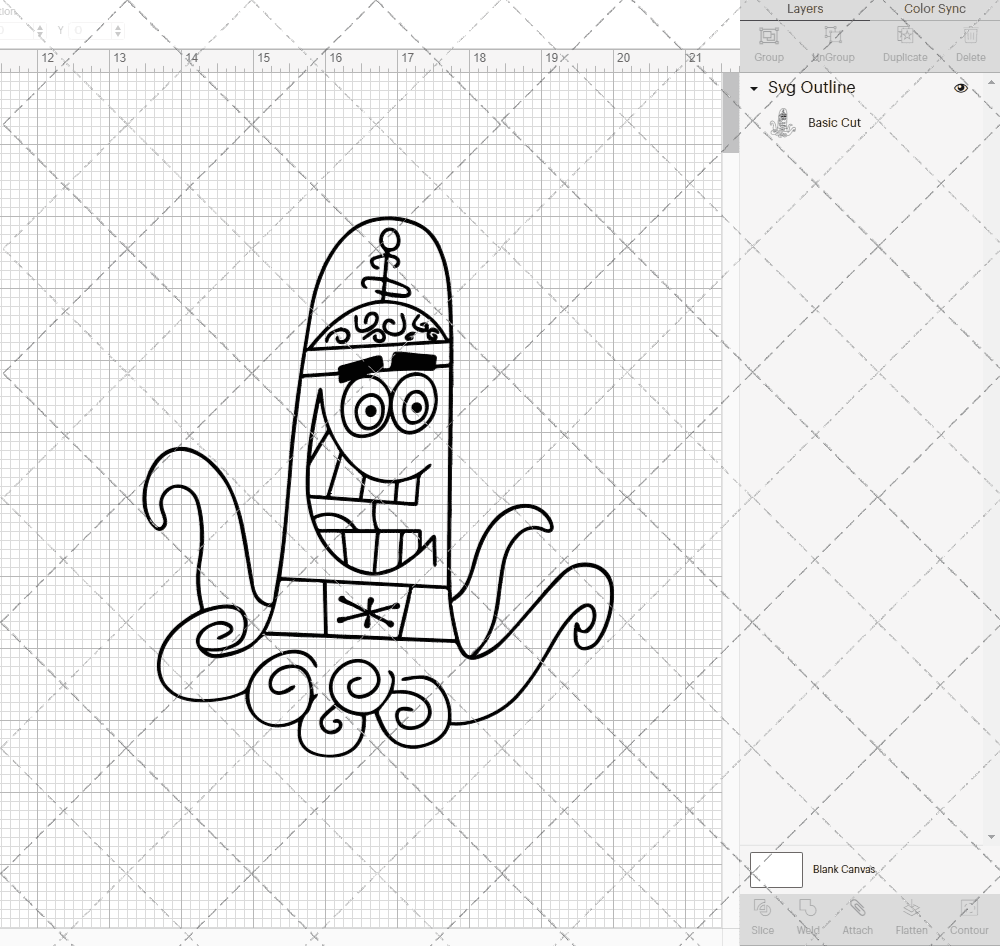The image size is (1000, 946).
Task: Toggle visibility of Svg Outline layer
Action: (x=960, y=88)
